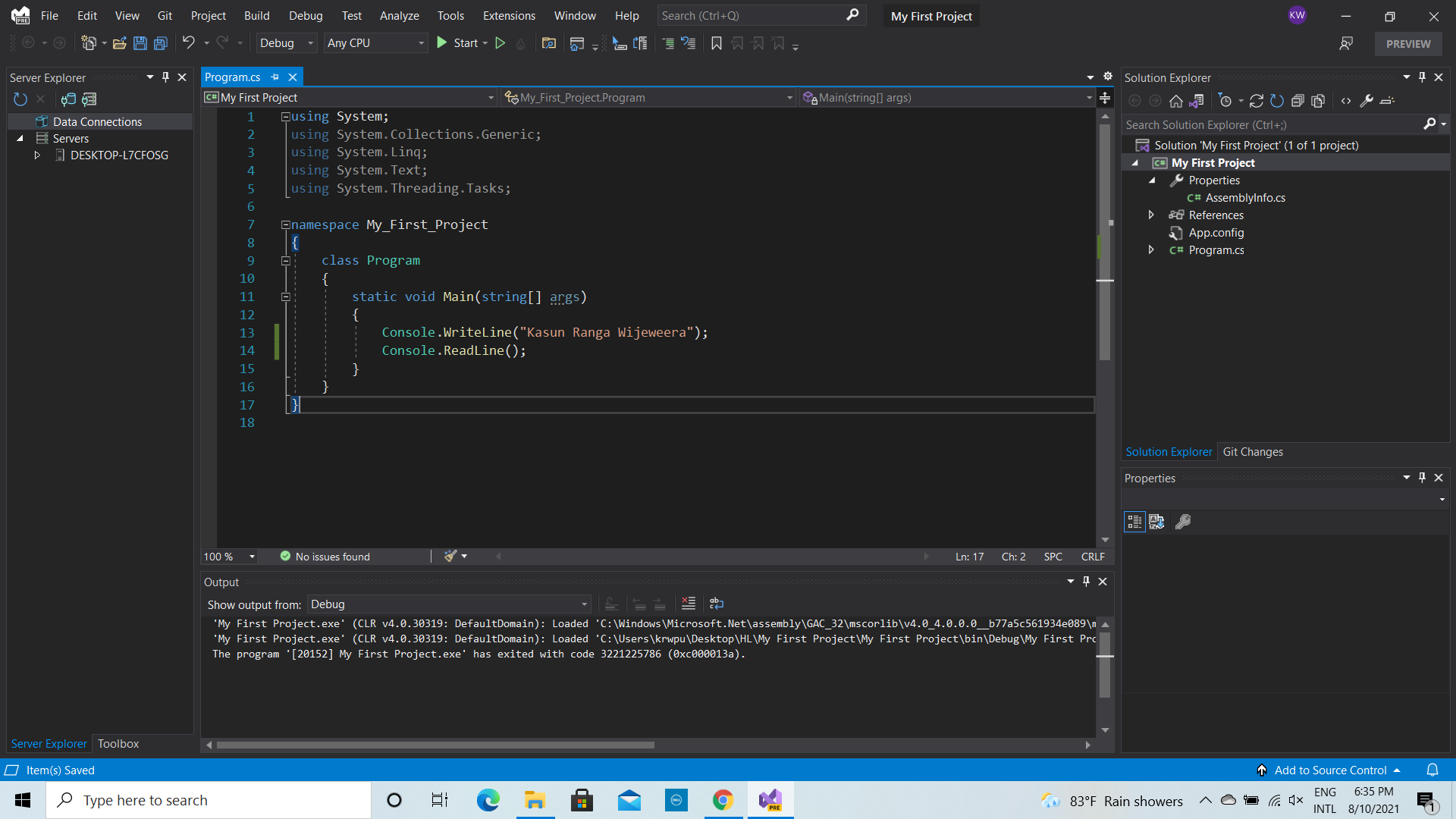Click the Undo icon in the toolbar

pyautogui.click(x=190, y=42)
